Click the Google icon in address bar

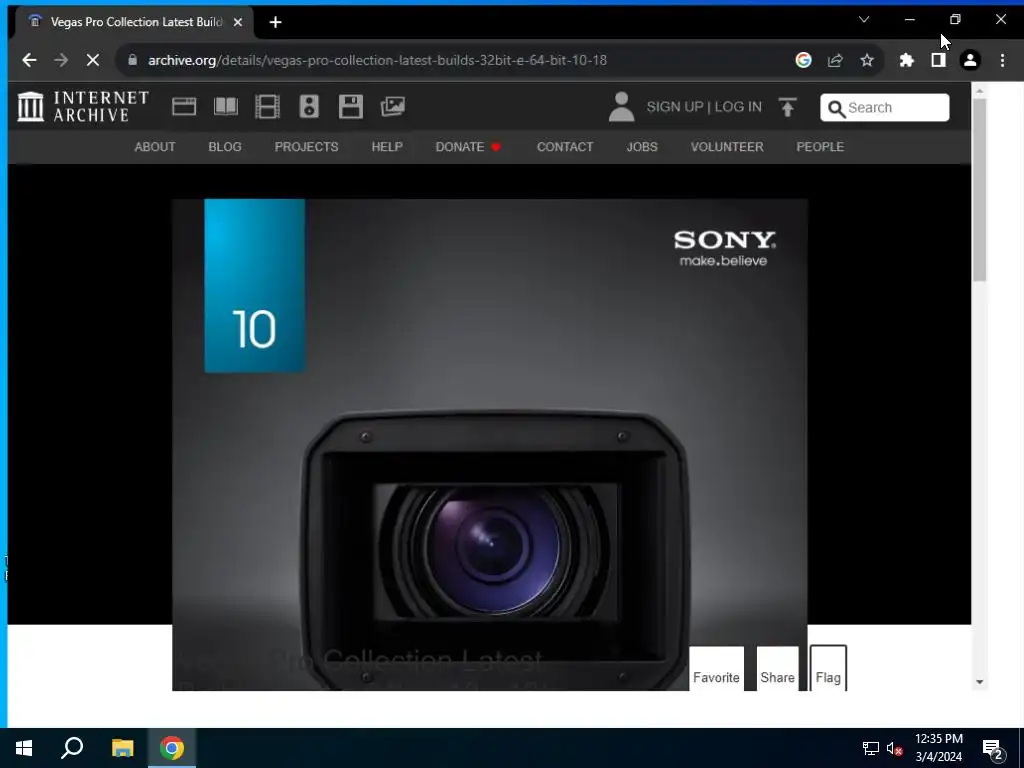803,60
